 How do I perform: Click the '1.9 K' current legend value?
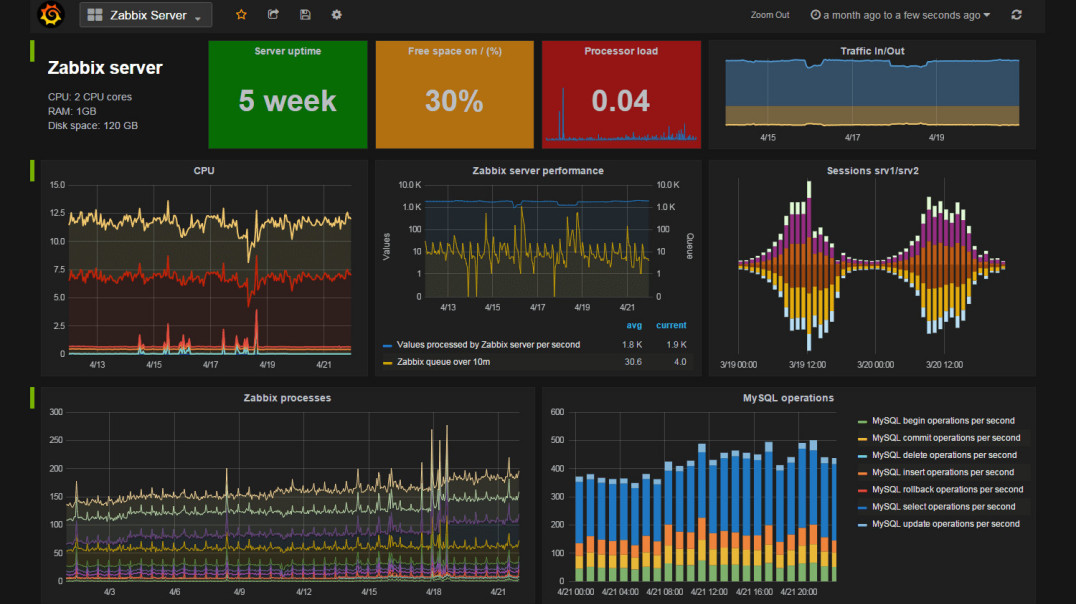pos(676,345)
